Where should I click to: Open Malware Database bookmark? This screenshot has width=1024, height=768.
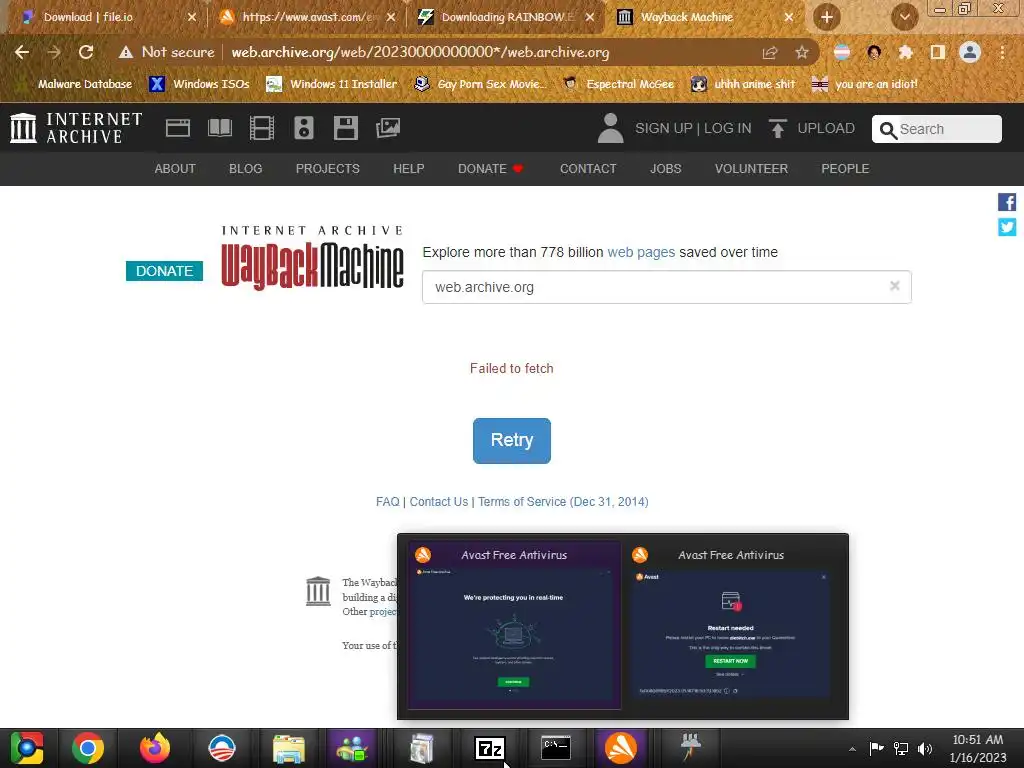coord(76,84)
